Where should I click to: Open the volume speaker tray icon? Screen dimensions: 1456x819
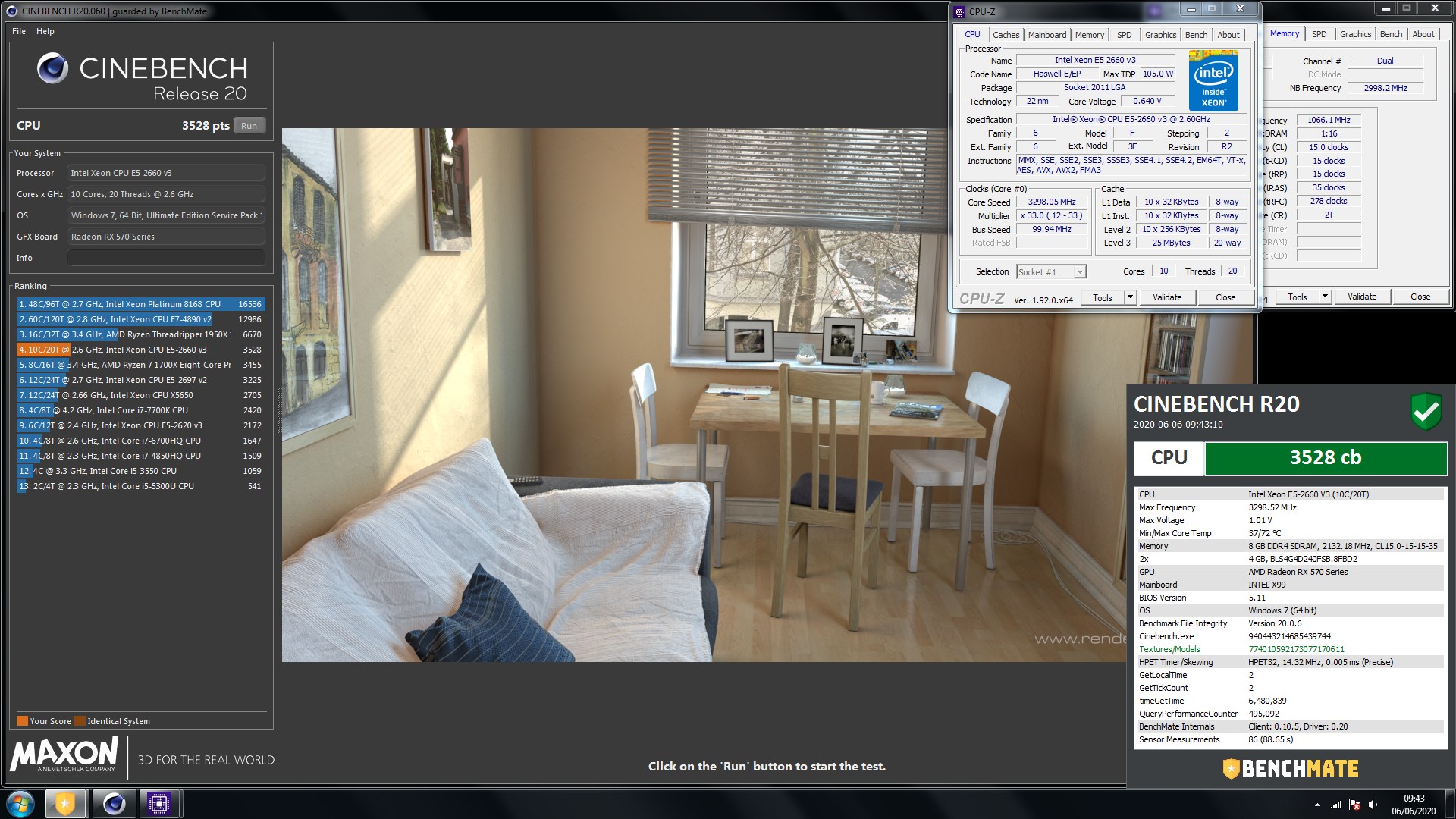click(x=1373, y=805)
